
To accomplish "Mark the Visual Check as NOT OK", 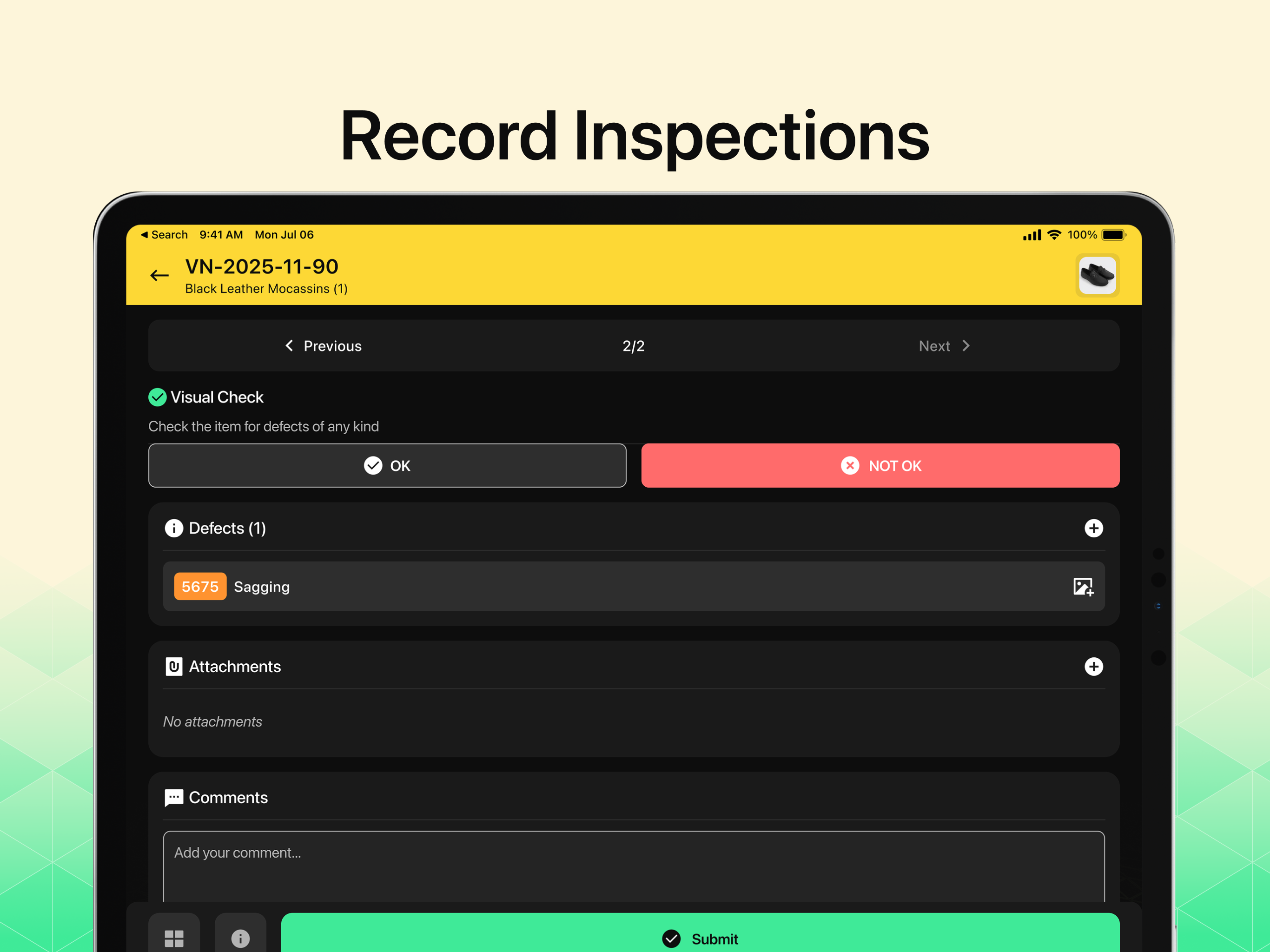I will pos(880,466).
